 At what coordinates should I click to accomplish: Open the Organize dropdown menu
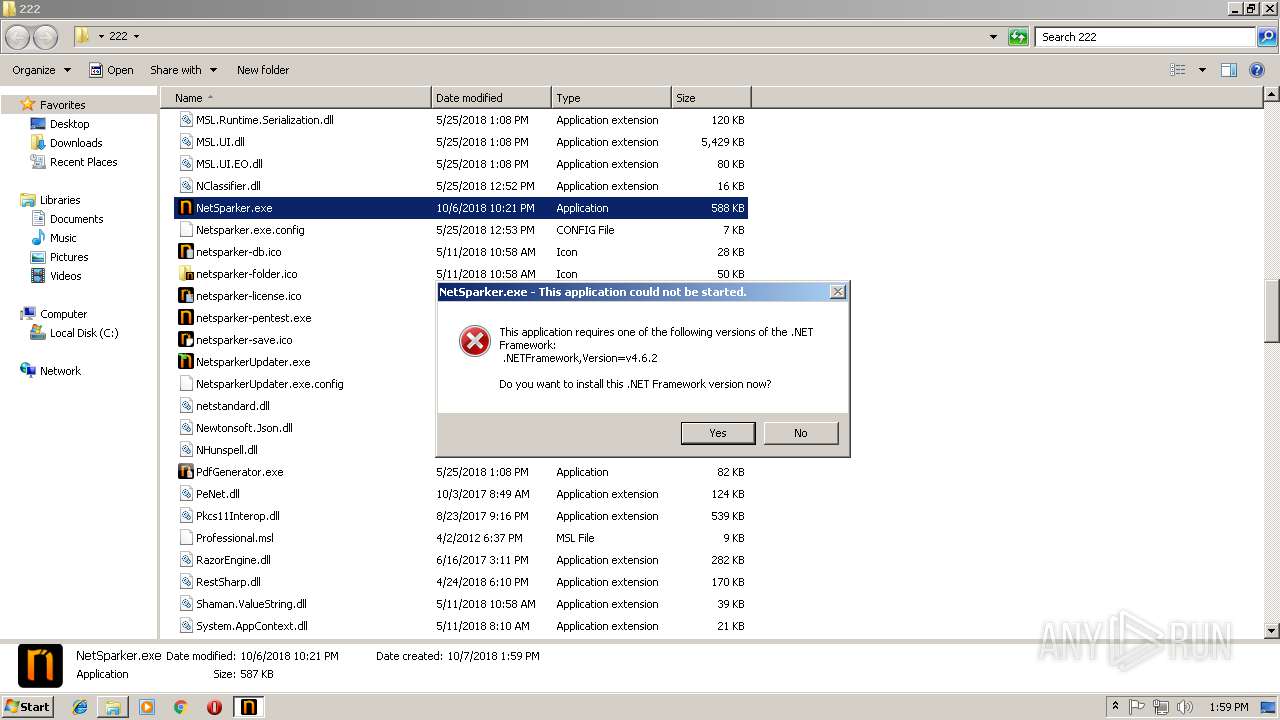pyautogui.click(x=41, y=70)
